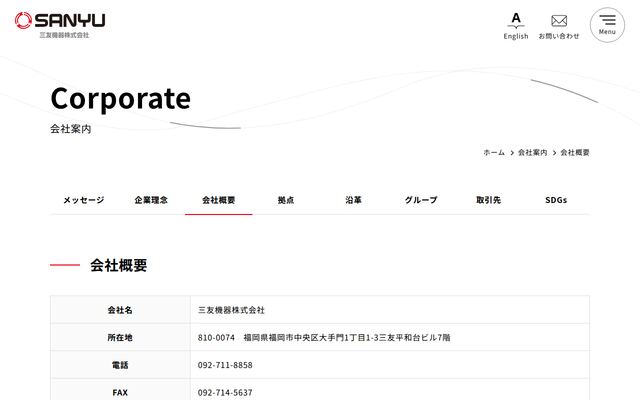Switch to the 拠点 tab
The image size is (640, 400).
tap(286, 200)
